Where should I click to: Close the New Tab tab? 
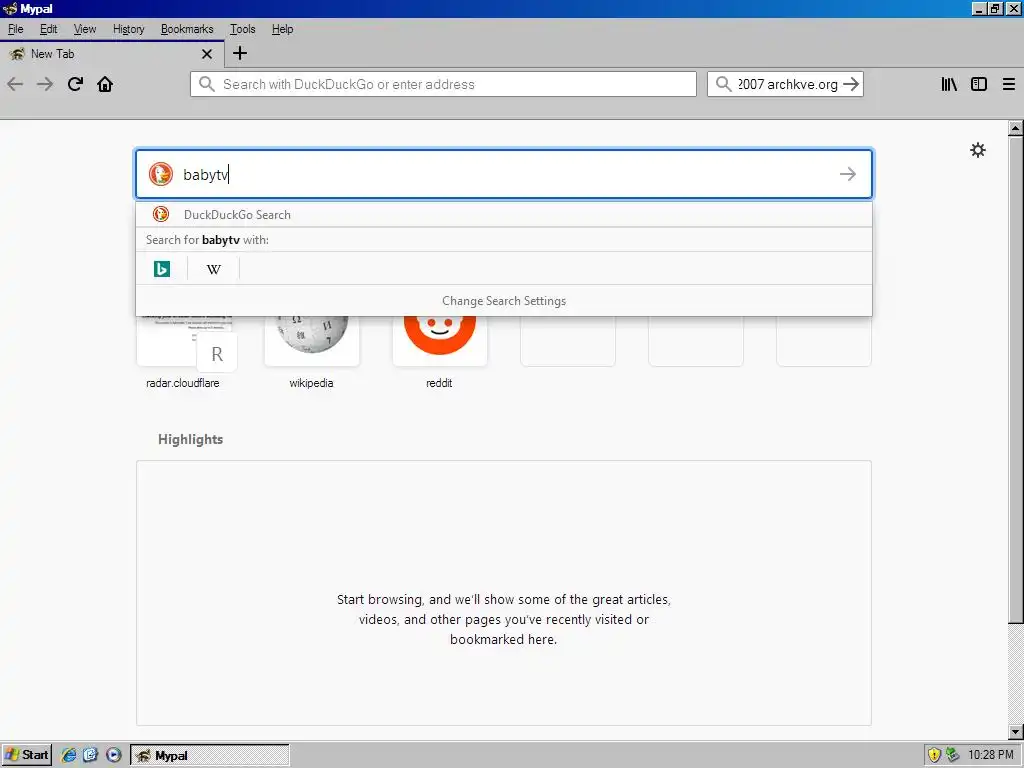pyautogui.click(x=207, y=54)
